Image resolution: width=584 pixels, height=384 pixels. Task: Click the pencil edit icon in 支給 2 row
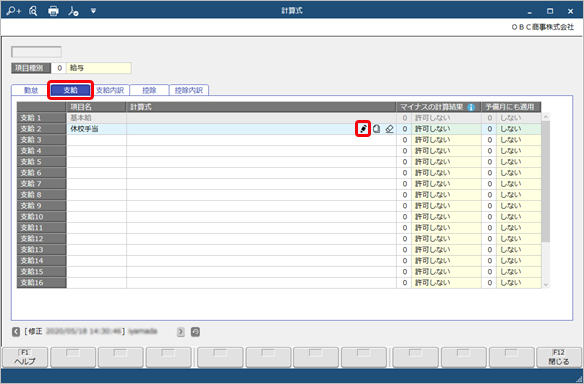363,129
